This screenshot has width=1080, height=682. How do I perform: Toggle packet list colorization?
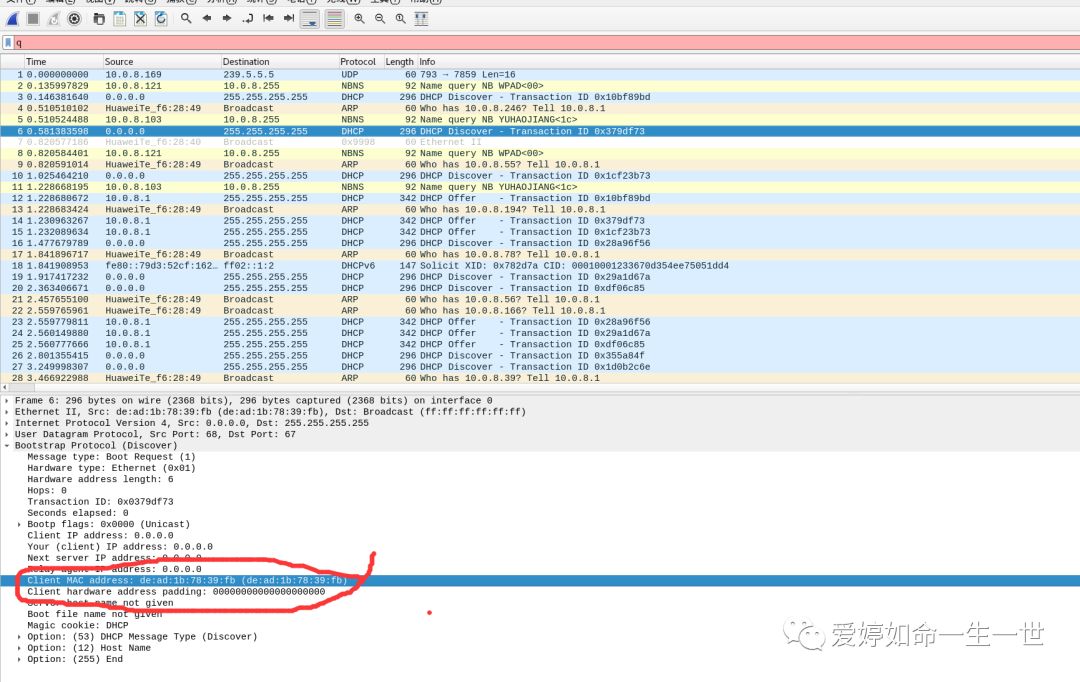pyautogui.click(x=334, y=19)
